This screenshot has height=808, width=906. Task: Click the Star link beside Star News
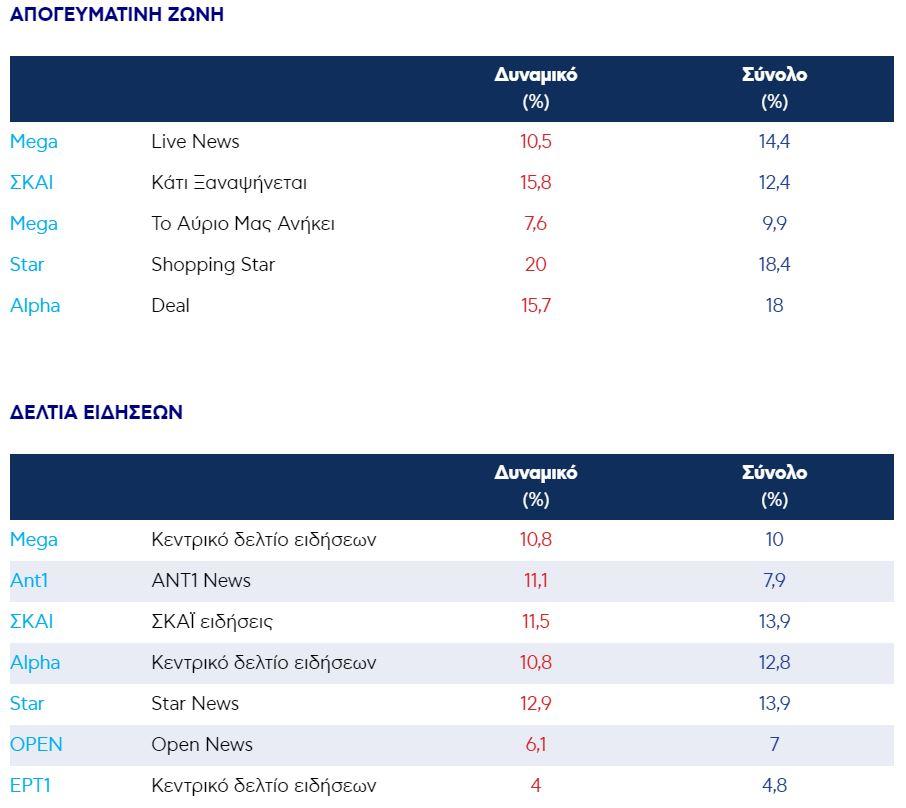click(x=27, y=704)
